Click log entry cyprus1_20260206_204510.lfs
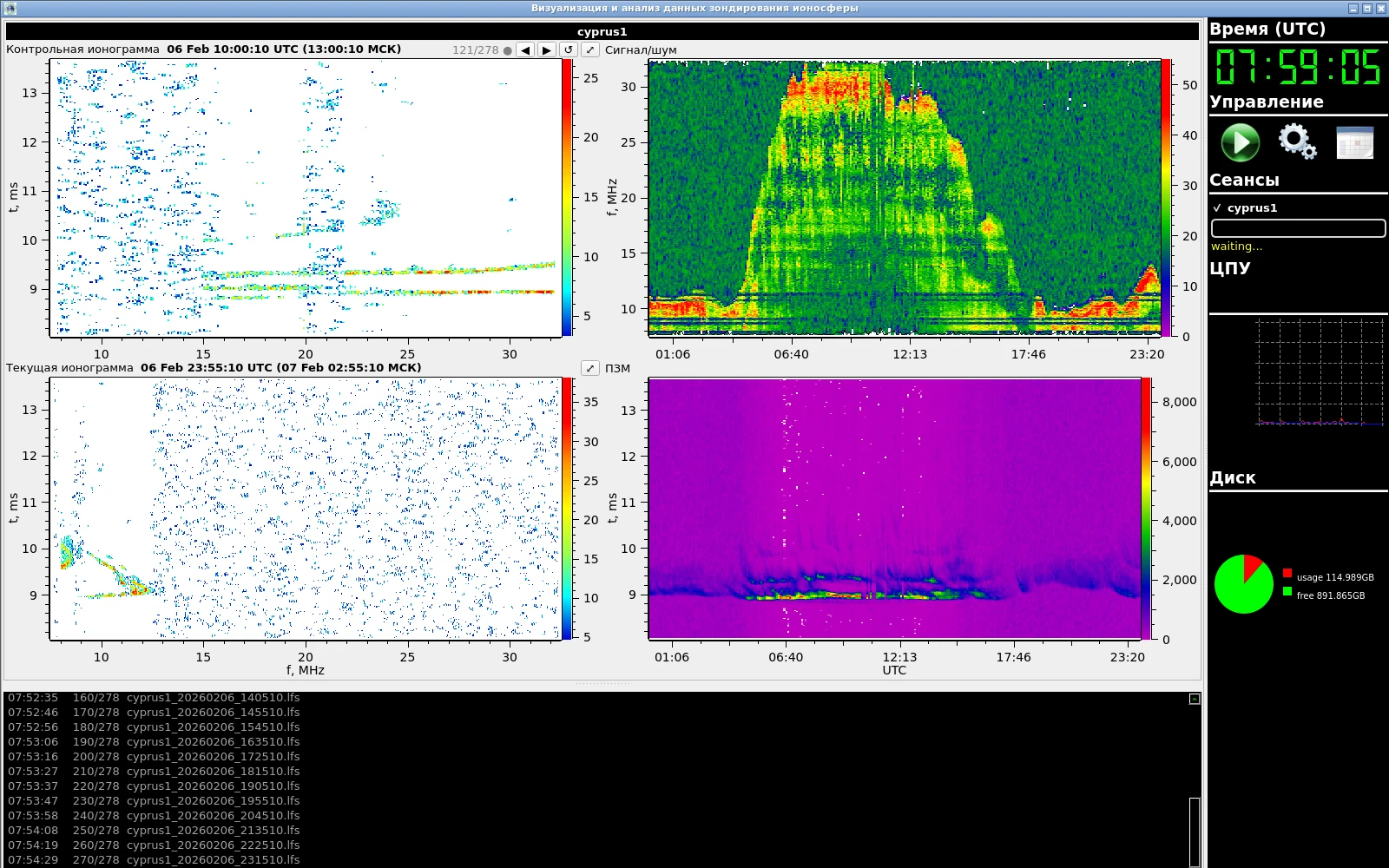1389x868 pixels. (x=214, y=816)
